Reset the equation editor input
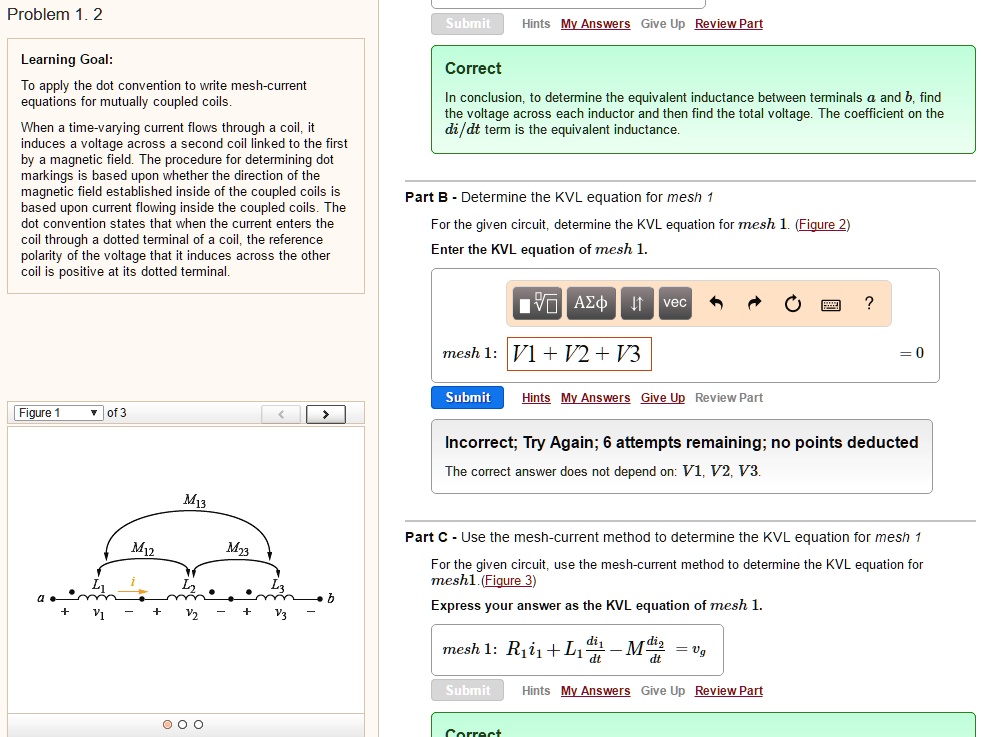981x737 pixels. (793, 303)
